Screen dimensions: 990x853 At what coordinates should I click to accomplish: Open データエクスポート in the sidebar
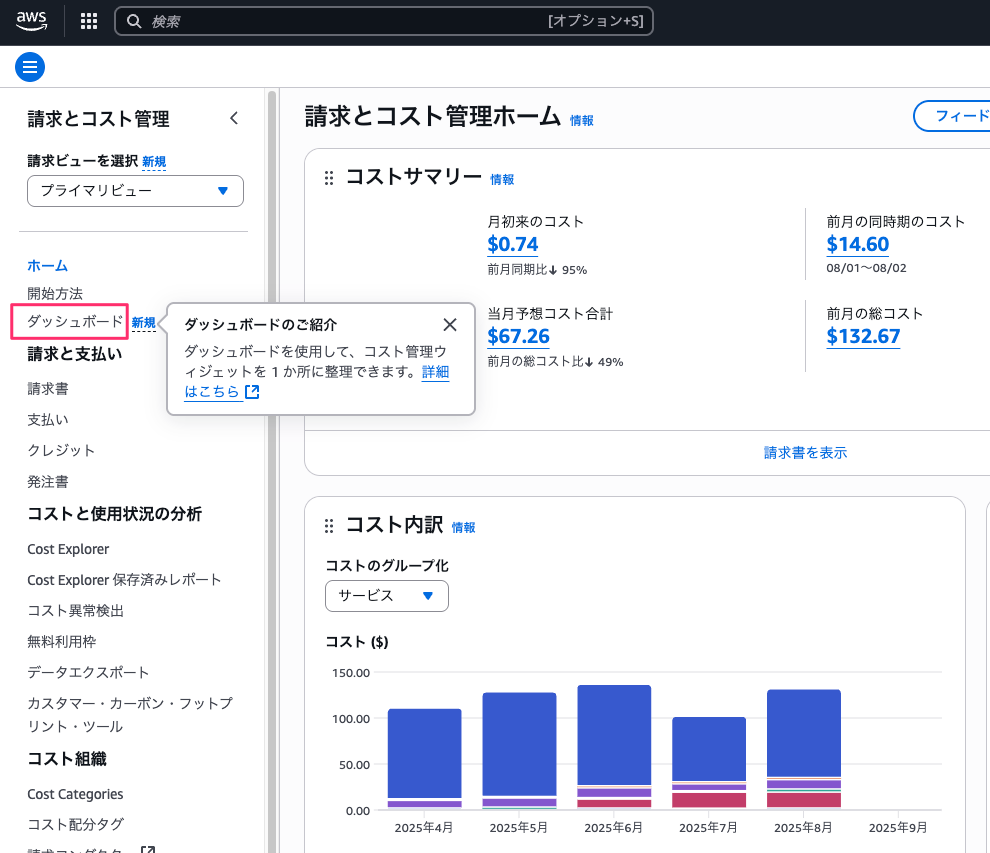(x=88, y=672)
